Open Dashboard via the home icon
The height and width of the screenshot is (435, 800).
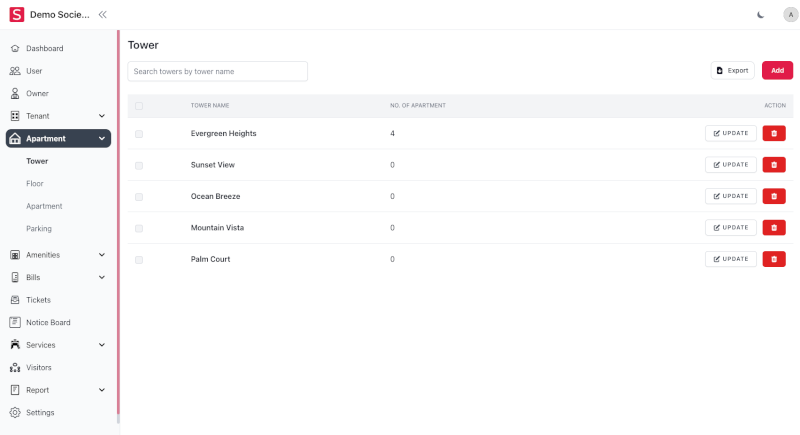click(15, 48)
